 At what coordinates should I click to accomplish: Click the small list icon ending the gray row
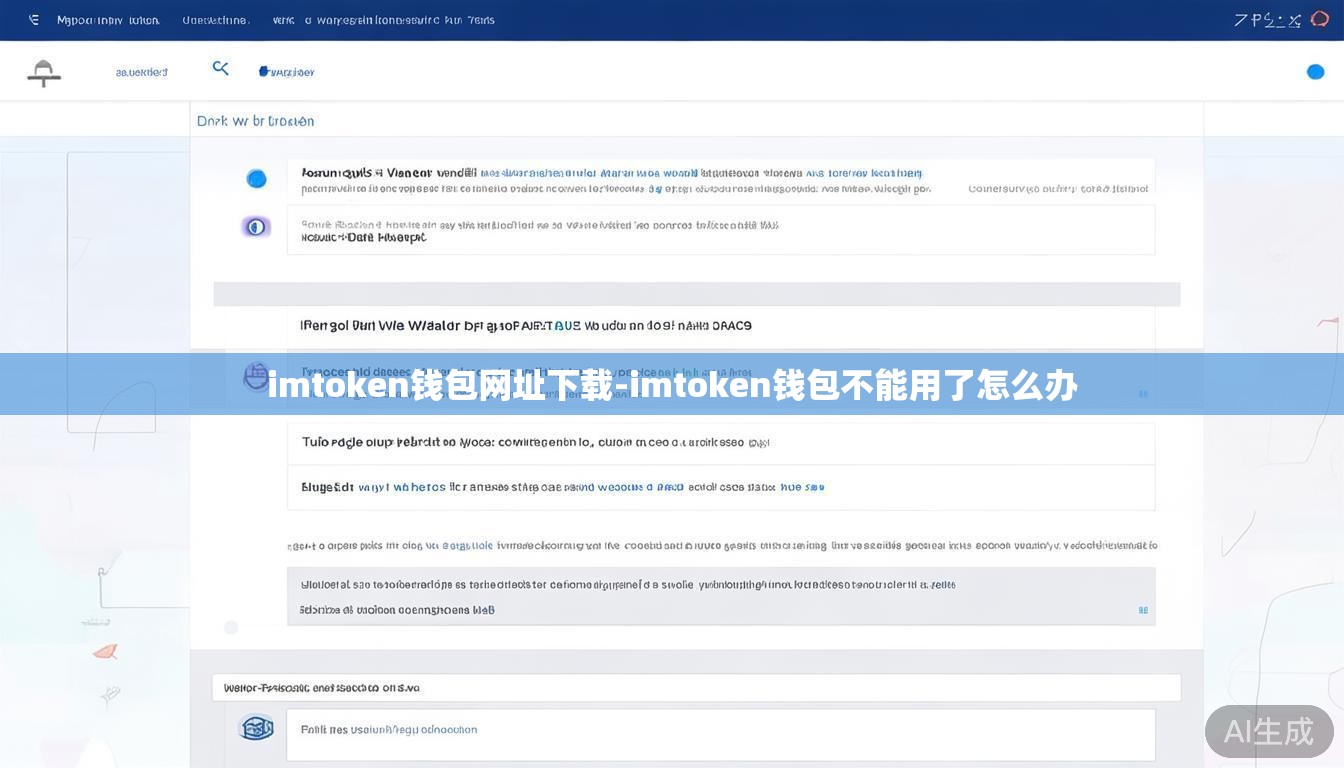(1143, 607)
